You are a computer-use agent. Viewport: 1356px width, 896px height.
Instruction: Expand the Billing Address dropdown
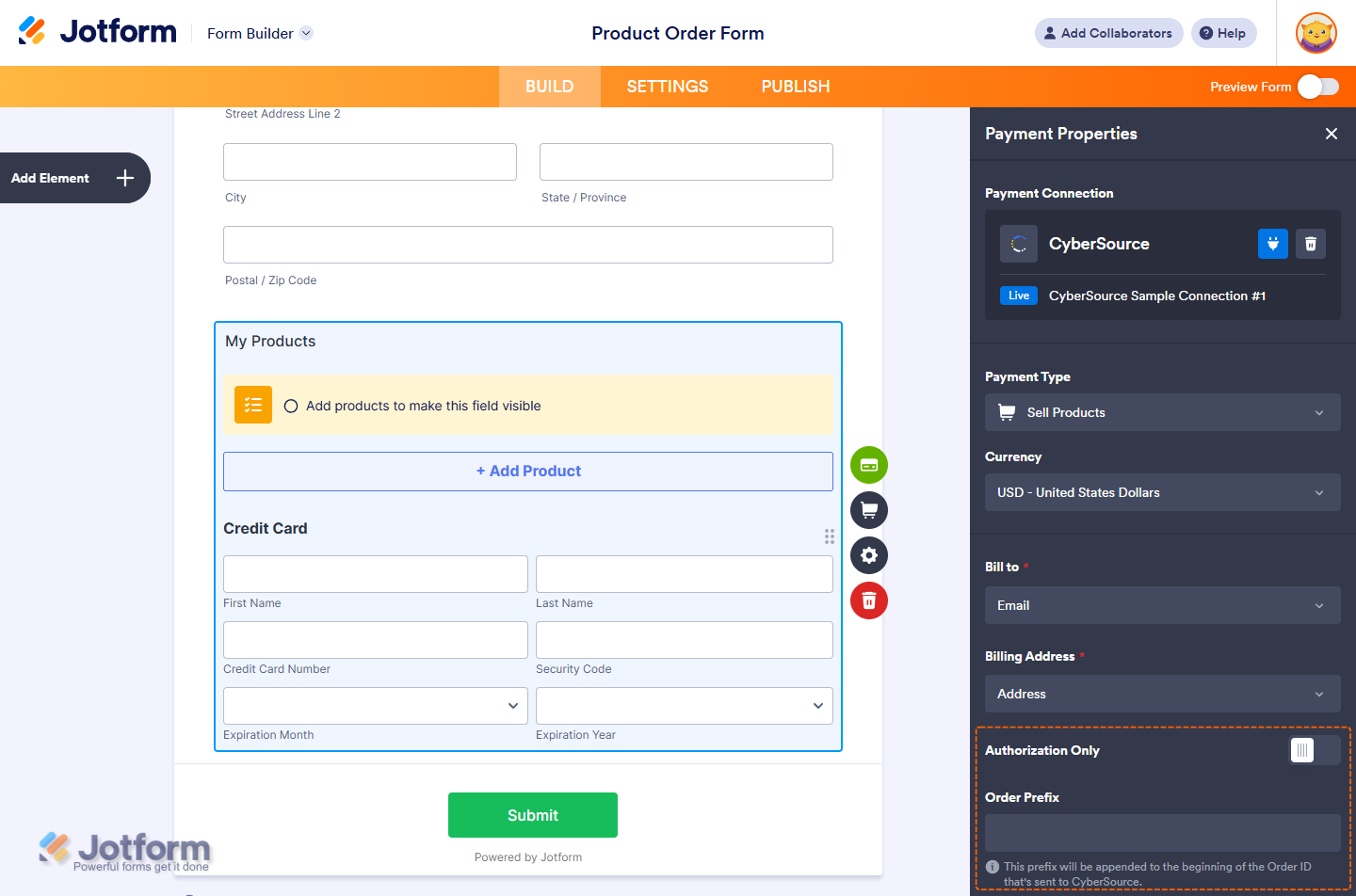tap(1162, 694)
